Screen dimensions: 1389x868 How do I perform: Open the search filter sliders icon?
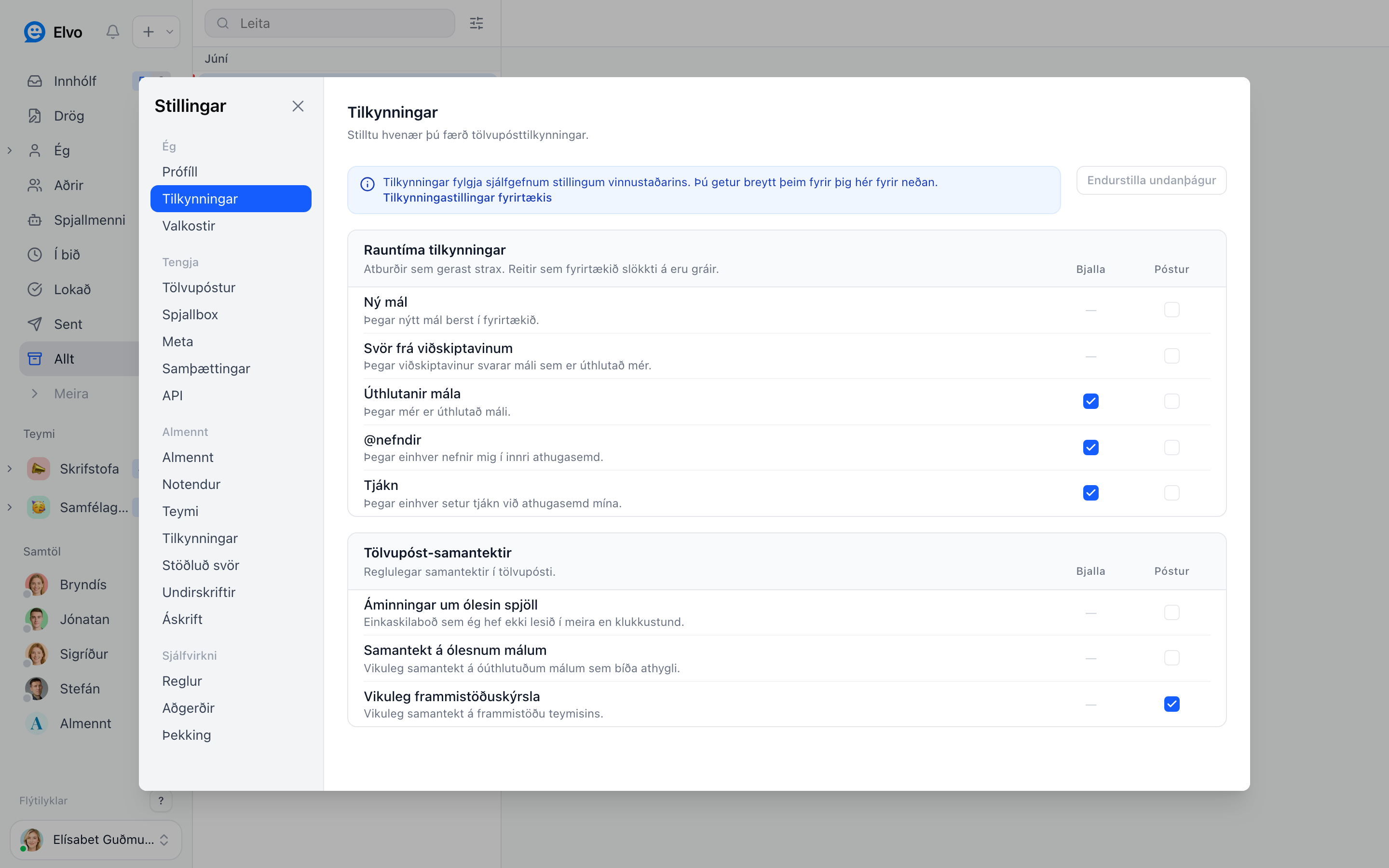476,23
